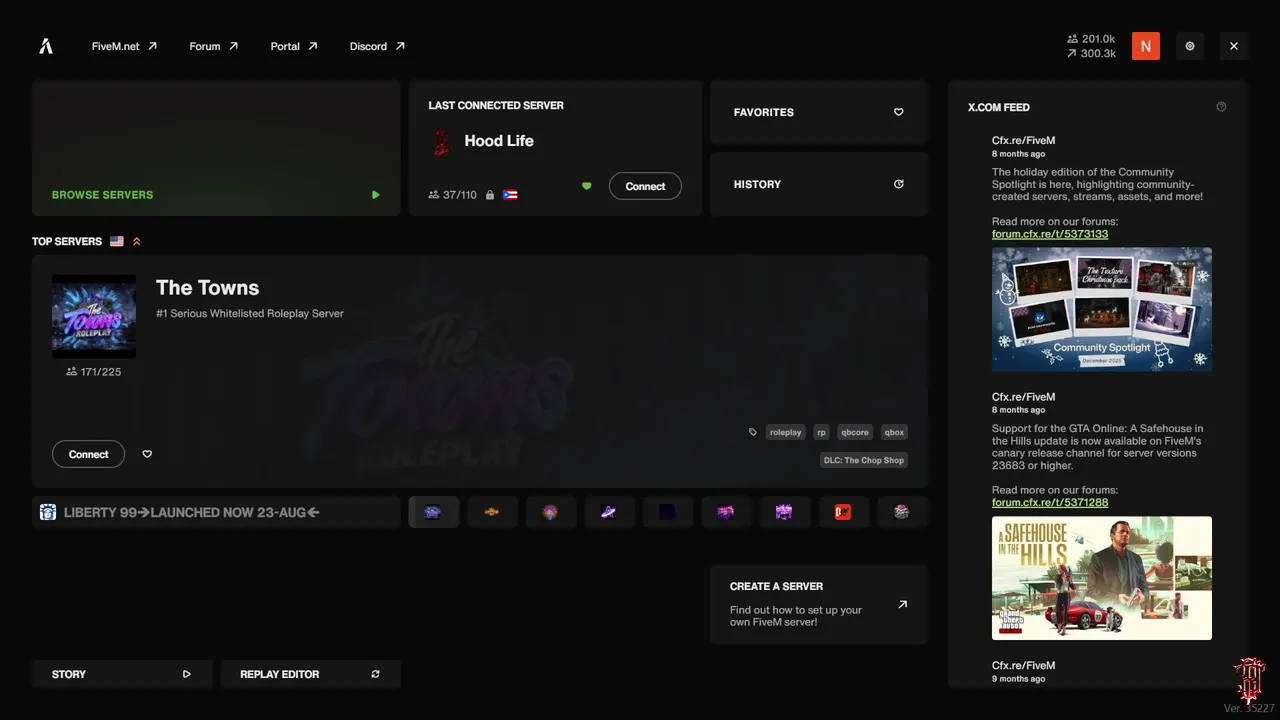Click the FiveM logo icon in the header

45,46
